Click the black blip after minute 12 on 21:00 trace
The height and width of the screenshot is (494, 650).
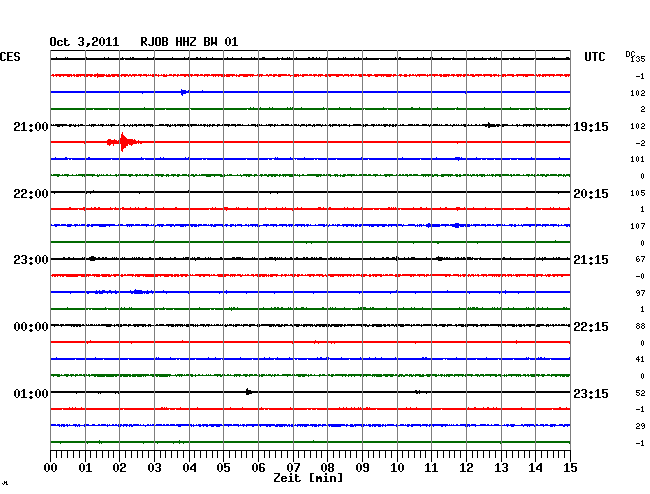click(491, 125)
